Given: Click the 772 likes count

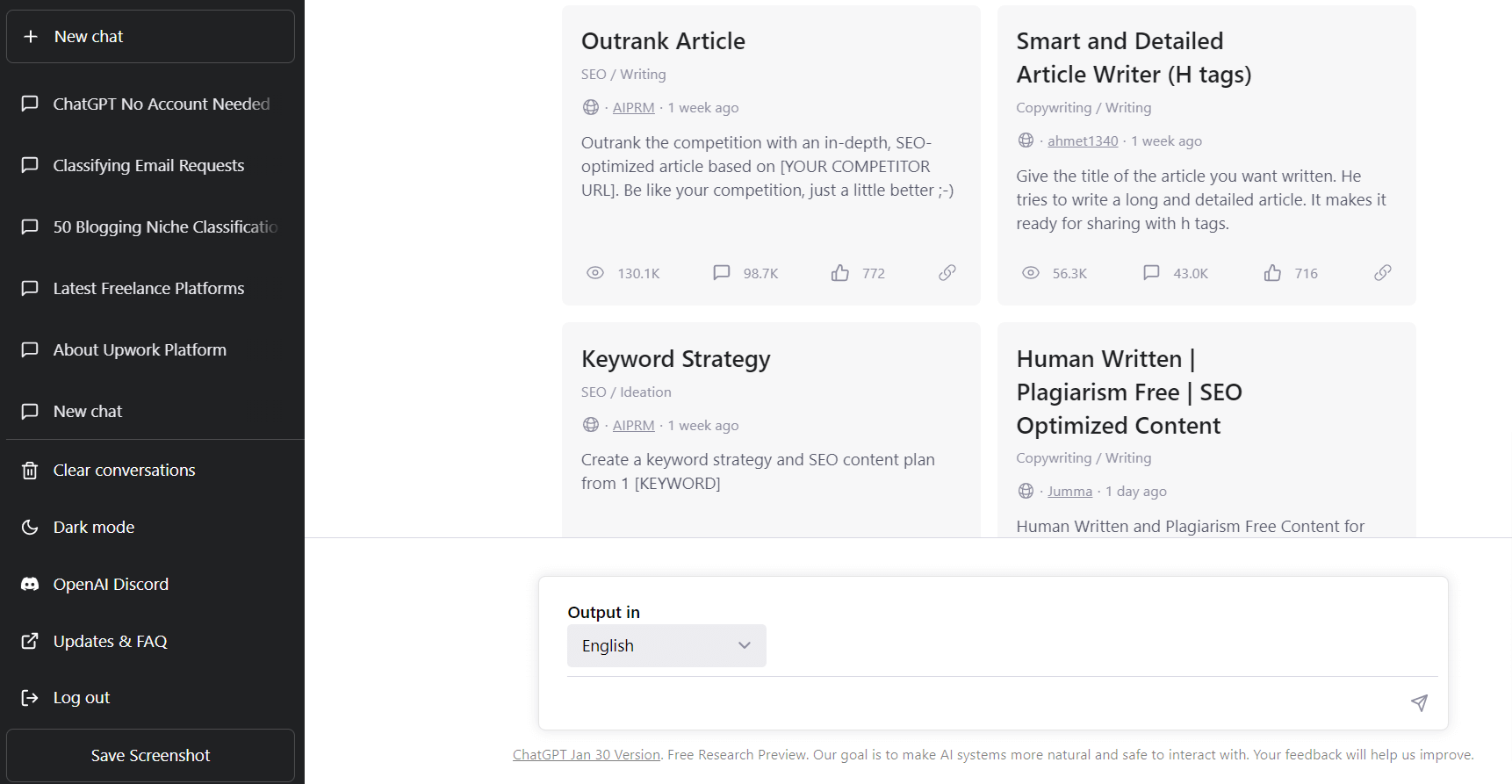Looking at the screenshot, I should coord(874,274).
